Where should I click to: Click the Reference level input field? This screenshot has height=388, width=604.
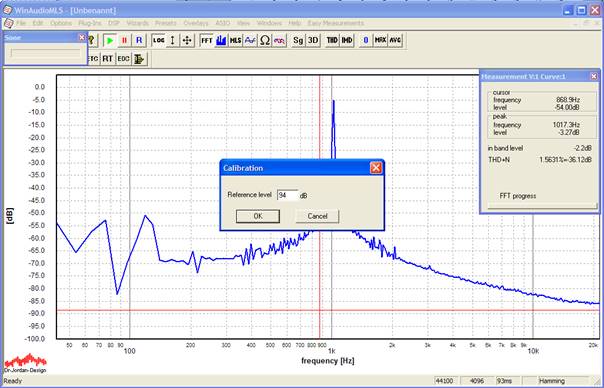pyautogui.click(x=287, y=195)
